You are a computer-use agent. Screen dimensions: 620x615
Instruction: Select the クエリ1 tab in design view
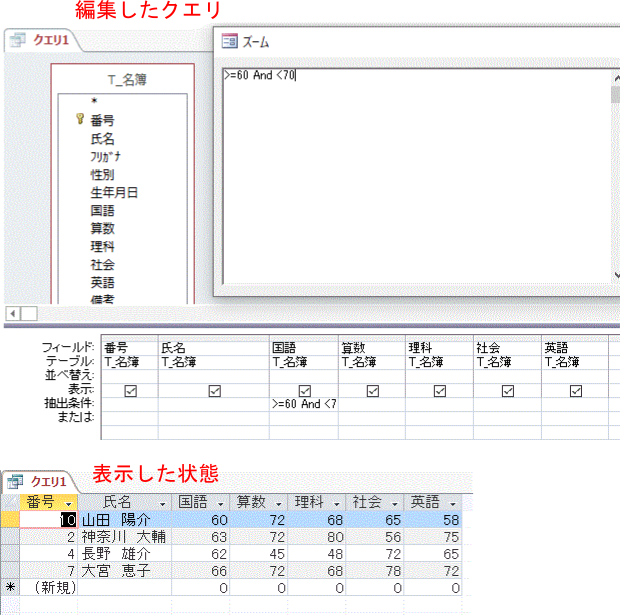[x=42, y=40]
